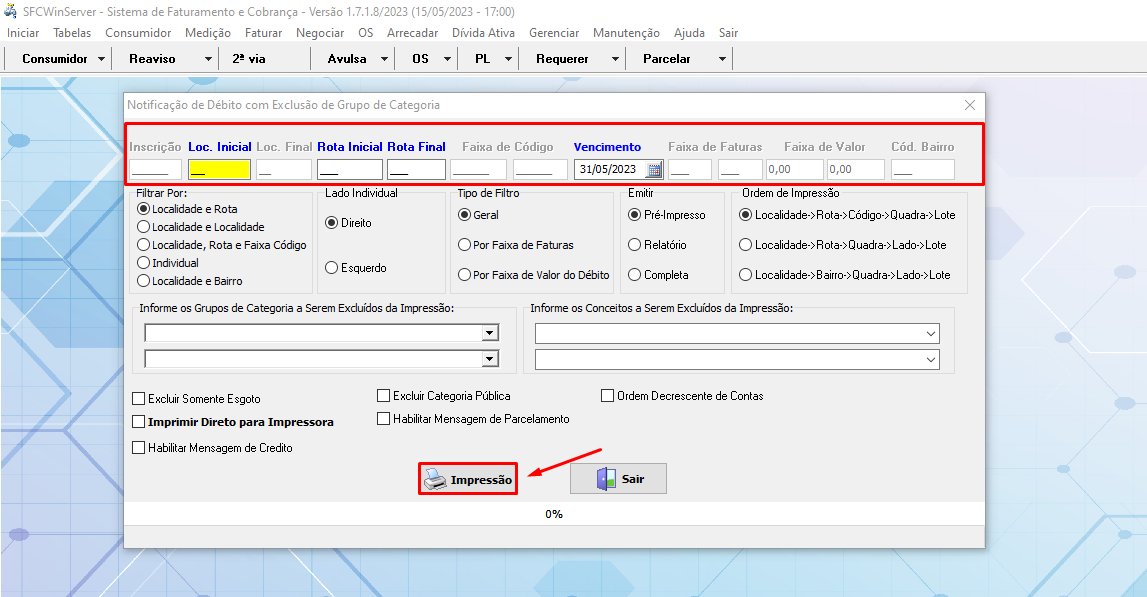Open the Consumidor toolbar dropdown arrow
1147x597 pixels.
point(102,59)
